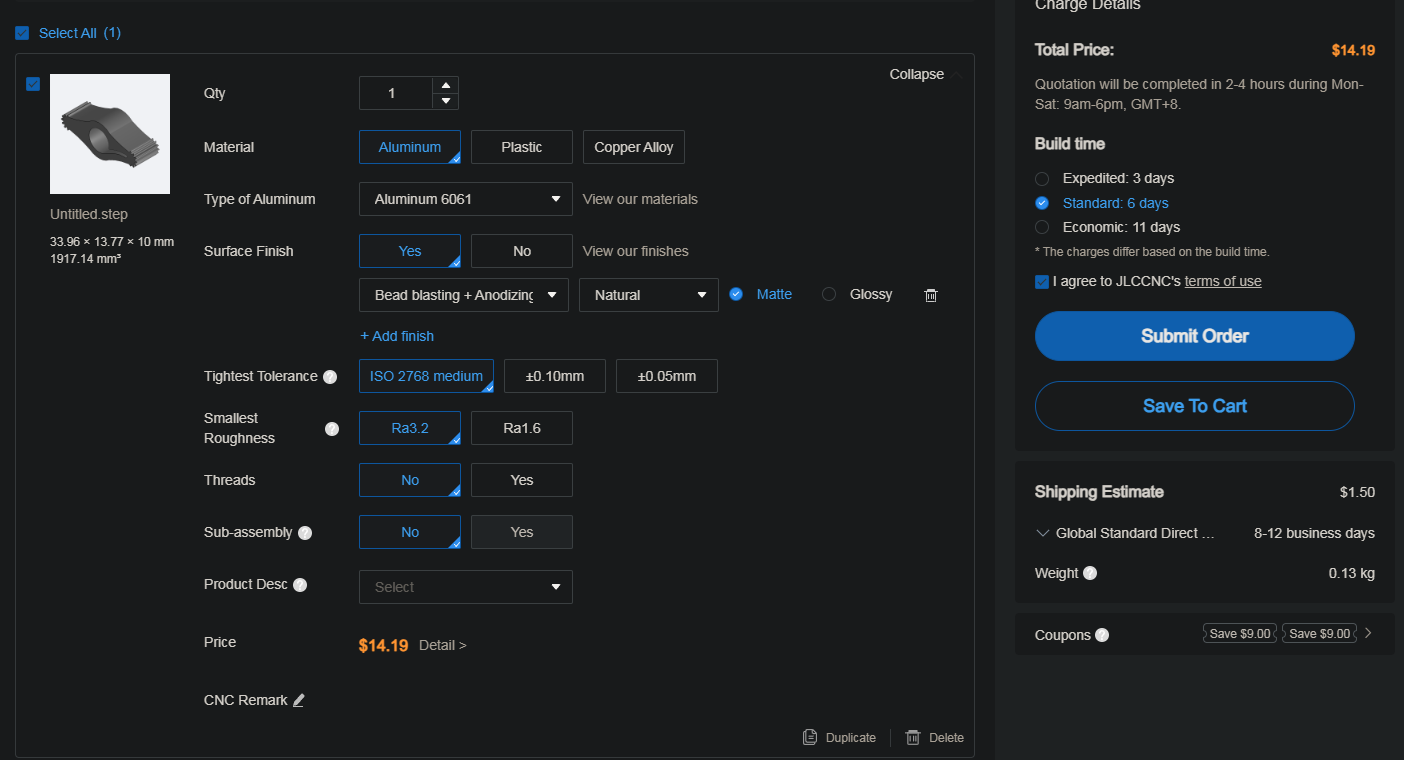Click the Untitled.step part thumbnail
The image size is (1404, 760).
click(110, 134)
